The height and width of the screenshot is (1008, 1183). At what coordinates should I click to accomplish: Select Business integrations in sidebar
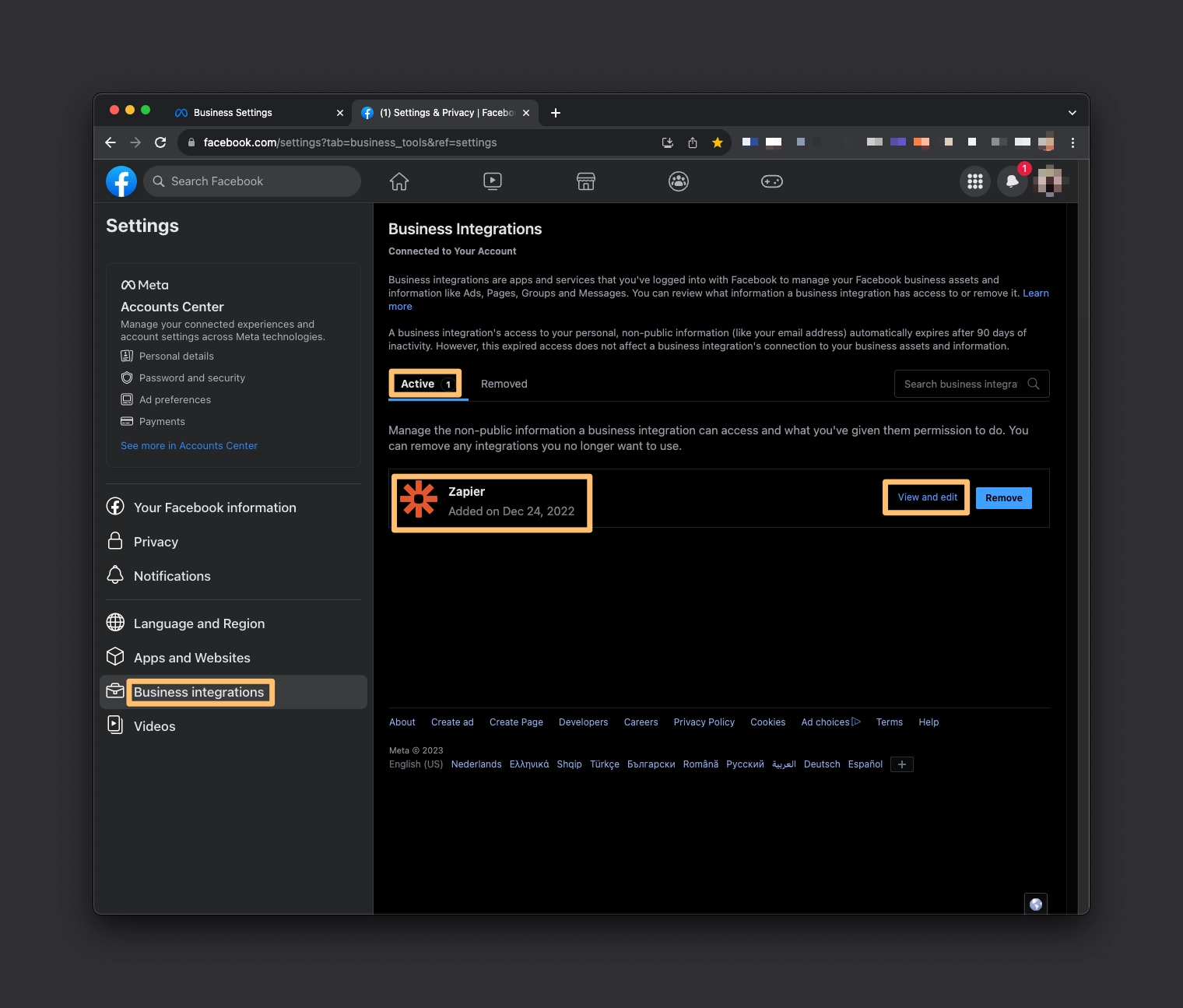[x=233, y=692]
